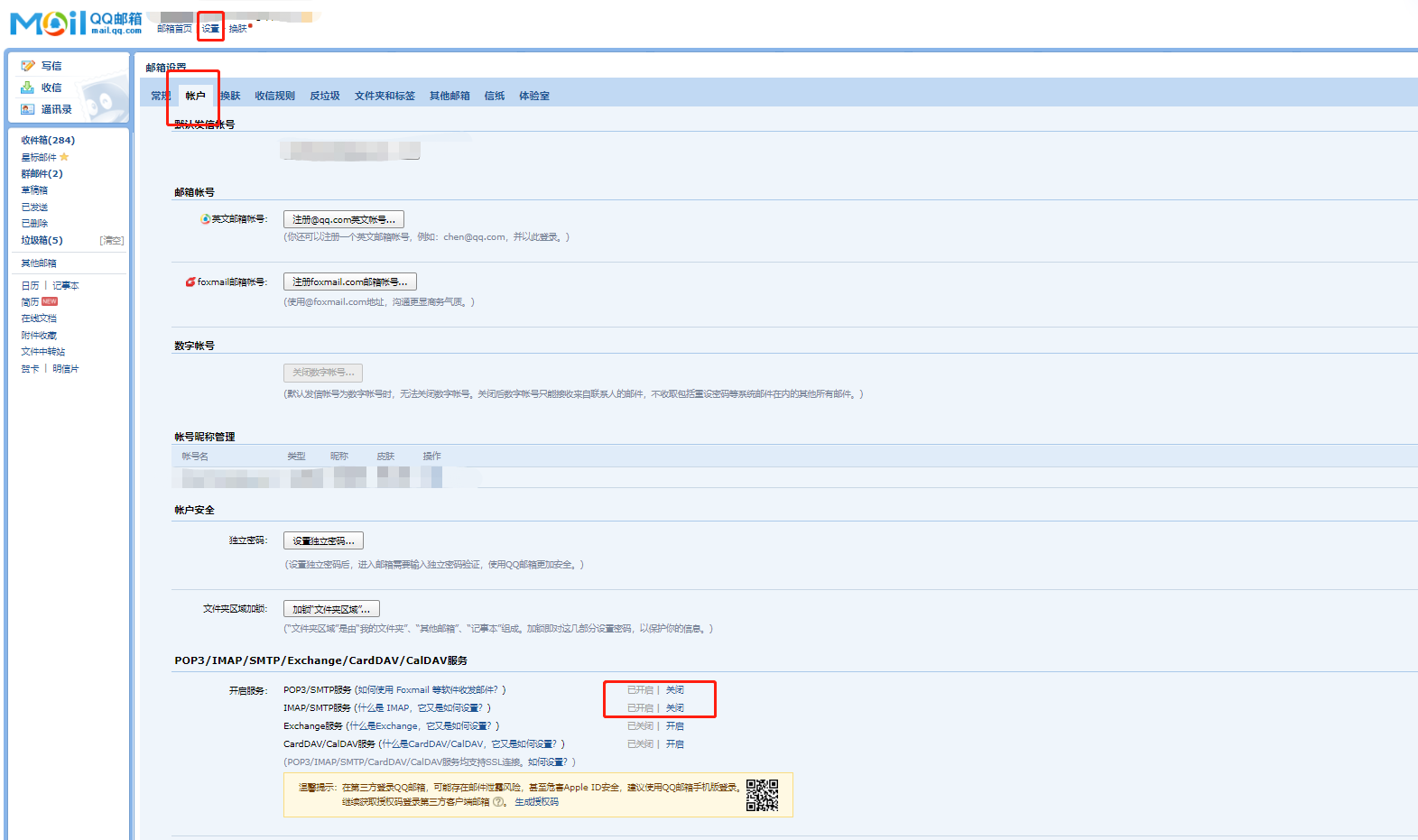This screenshot has height=840, width=1418.
Task: Click the 收信 receive label
Action: click(x=51, y=88)
